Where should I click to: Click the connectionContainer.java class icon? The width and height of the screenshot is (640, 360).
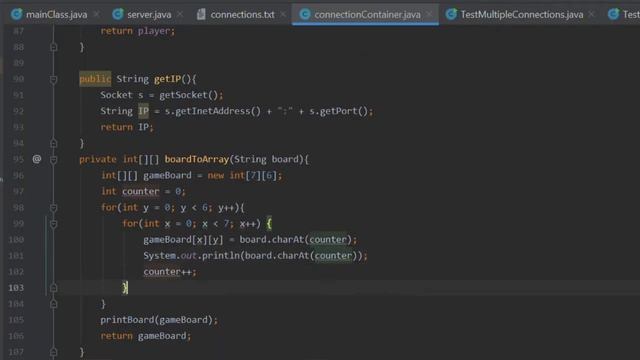coord(304,14)
